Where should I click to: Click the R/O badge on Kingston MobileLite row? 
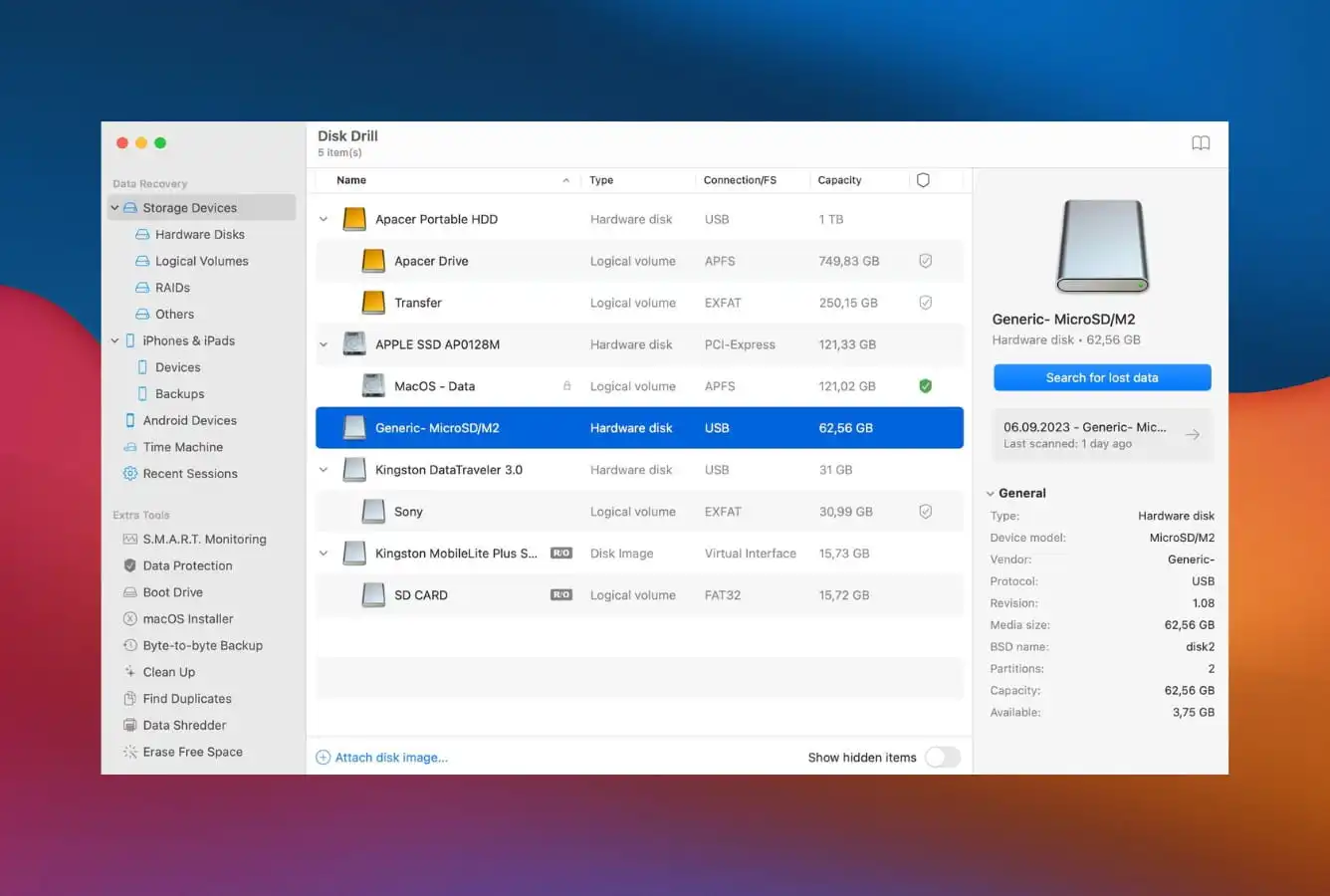(x=561, y=554)
